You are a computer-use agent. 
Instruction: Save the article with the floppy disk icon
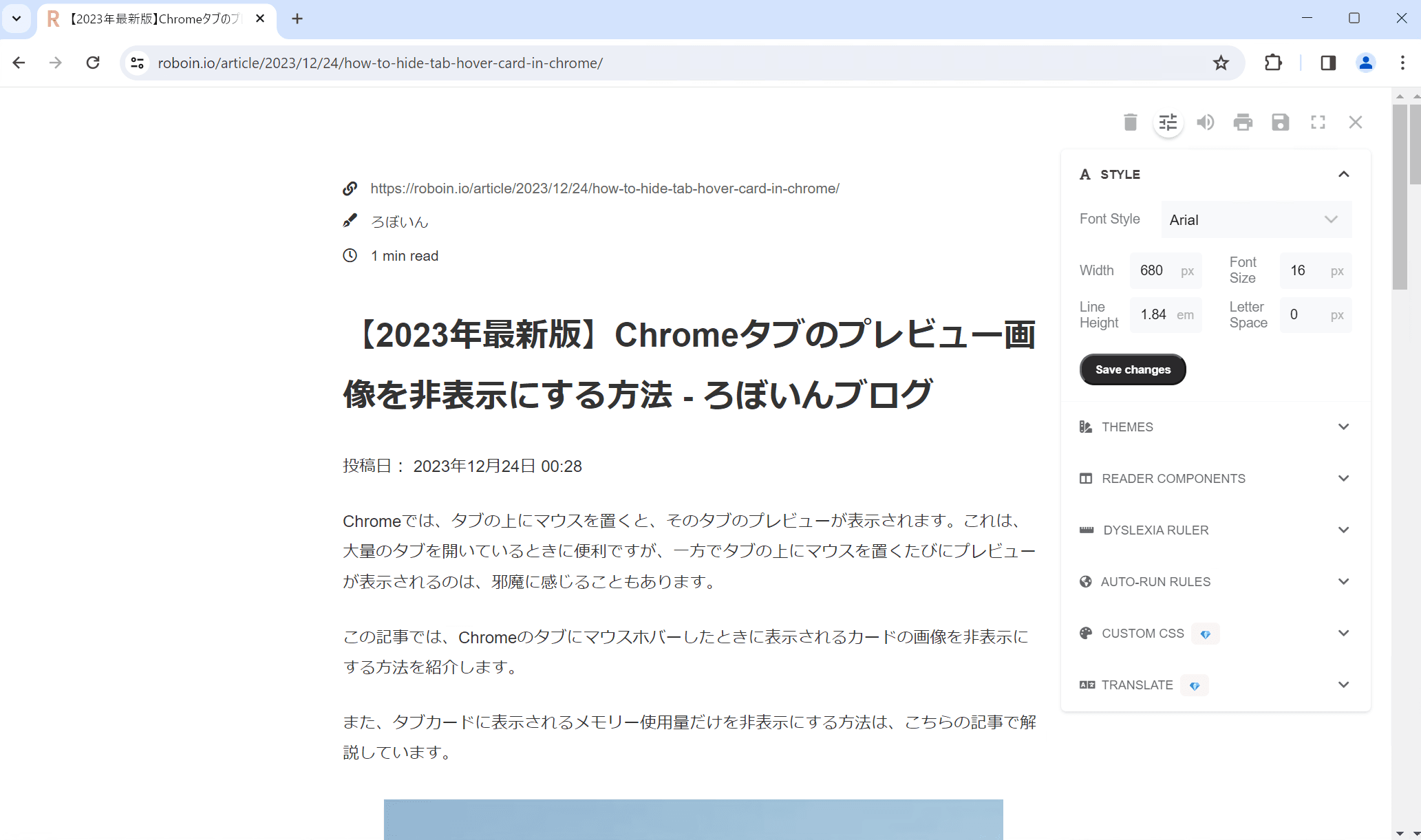tap(1280, 122)
